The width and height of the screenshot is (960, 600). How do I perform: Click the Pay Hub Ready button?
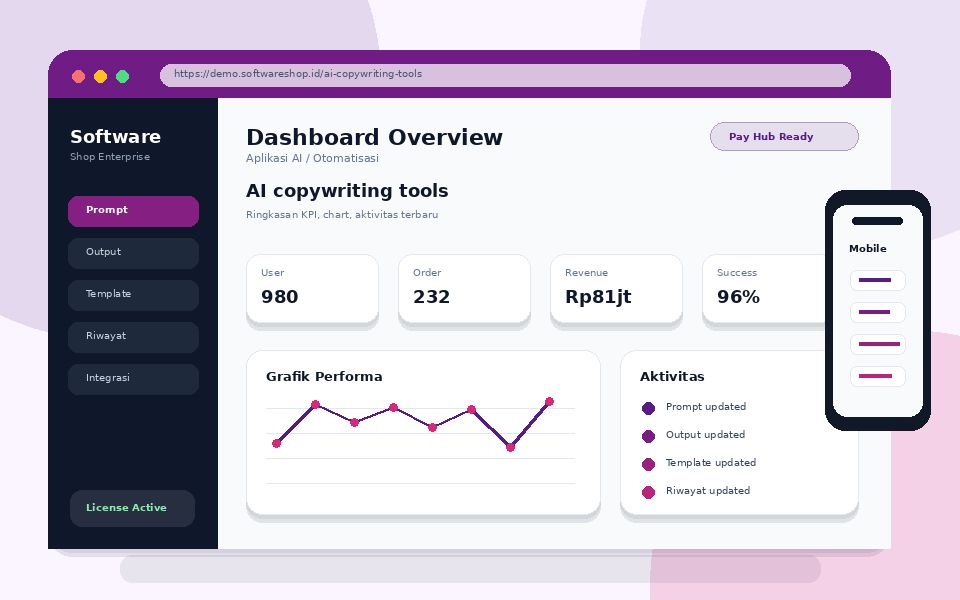[784, 137]
